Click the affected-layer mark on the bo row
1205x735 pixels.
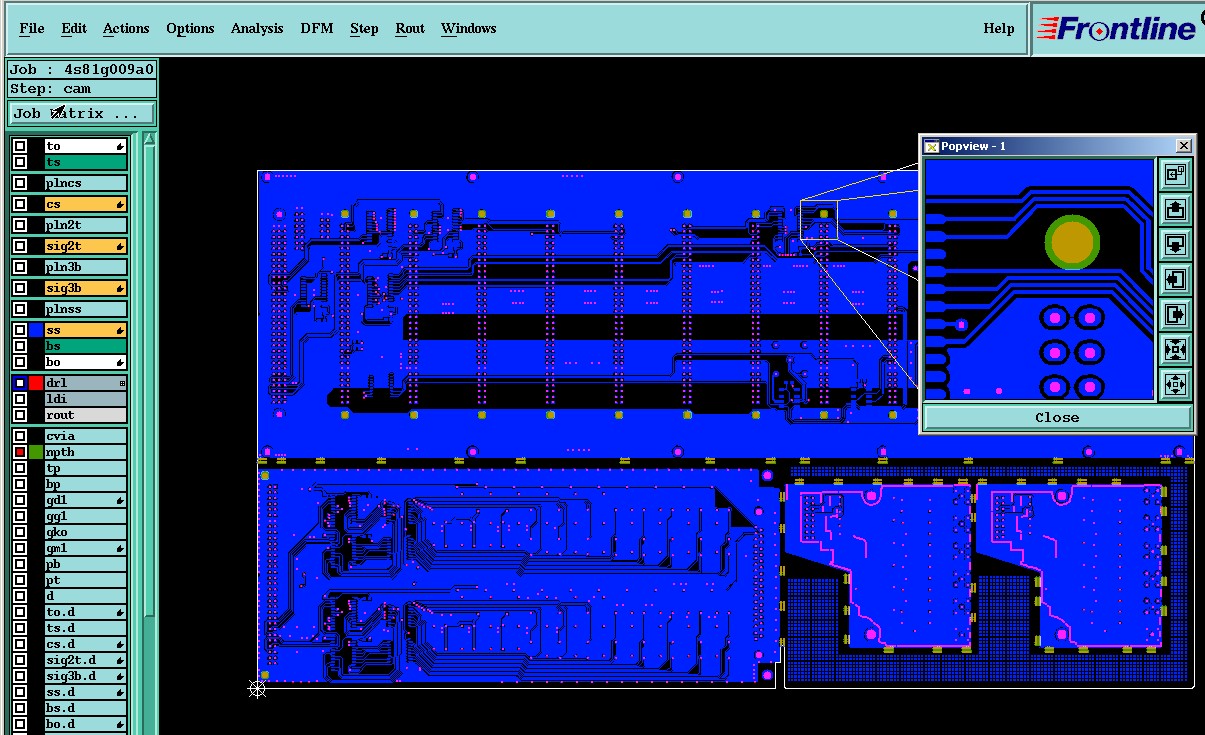[x=120, y=363]
